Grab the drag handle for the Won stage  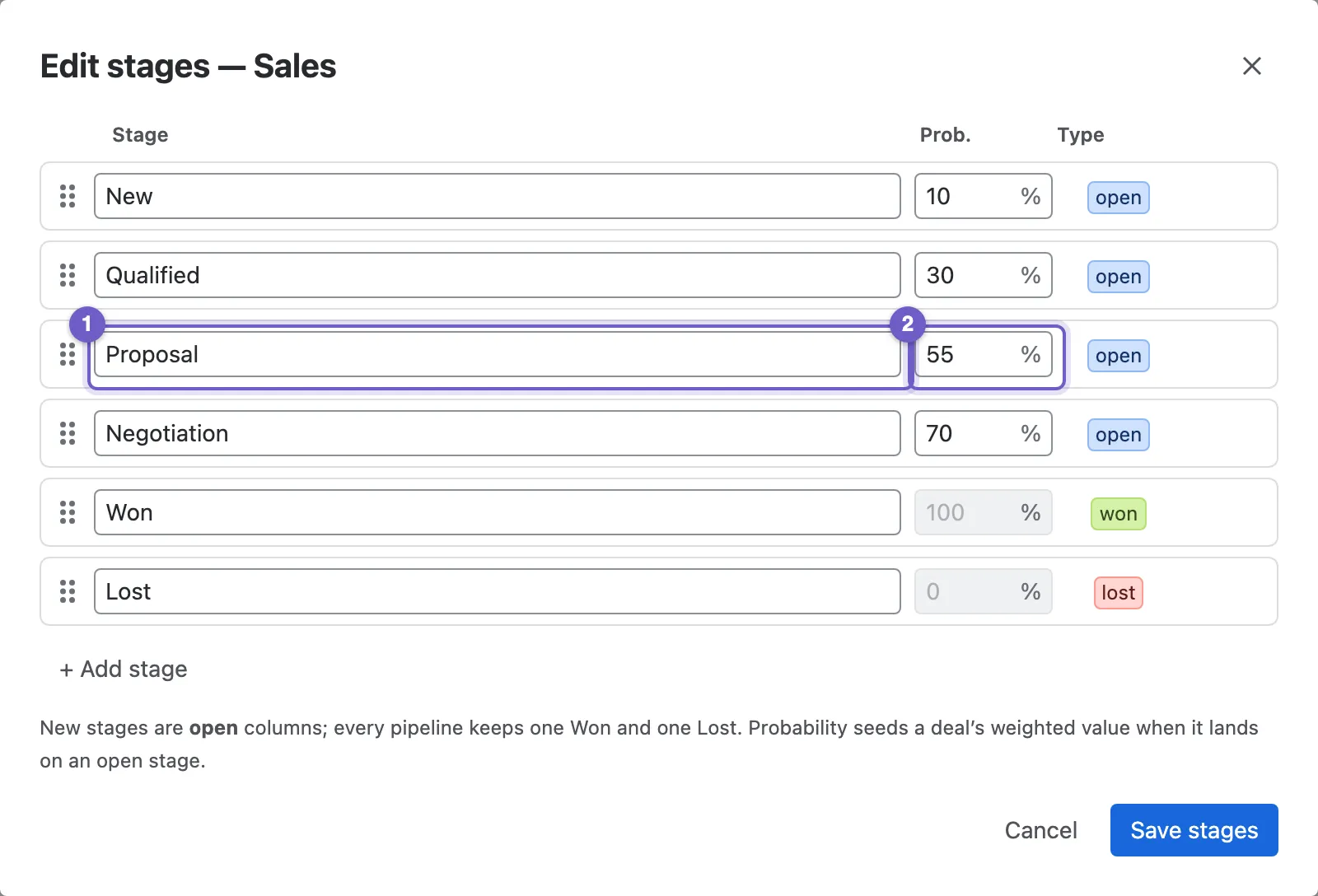[x=68, y=512]
